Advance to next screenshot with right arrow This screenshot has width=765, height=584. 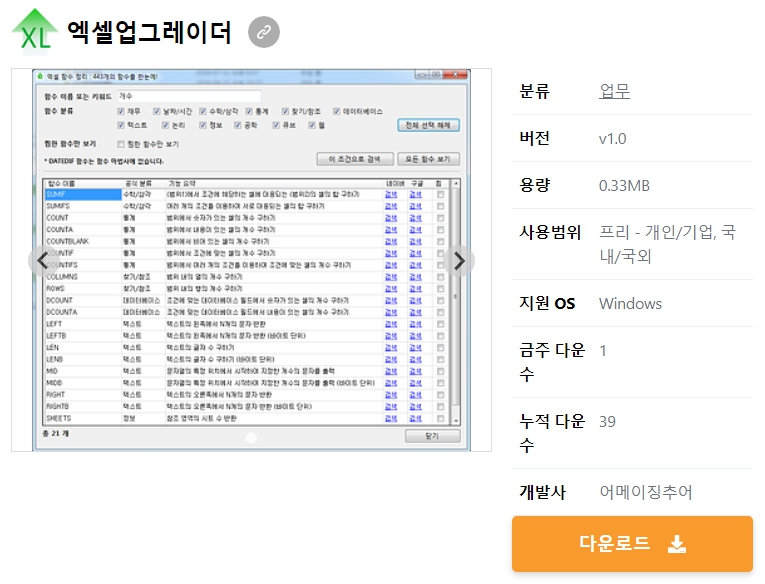pos(459,261)
